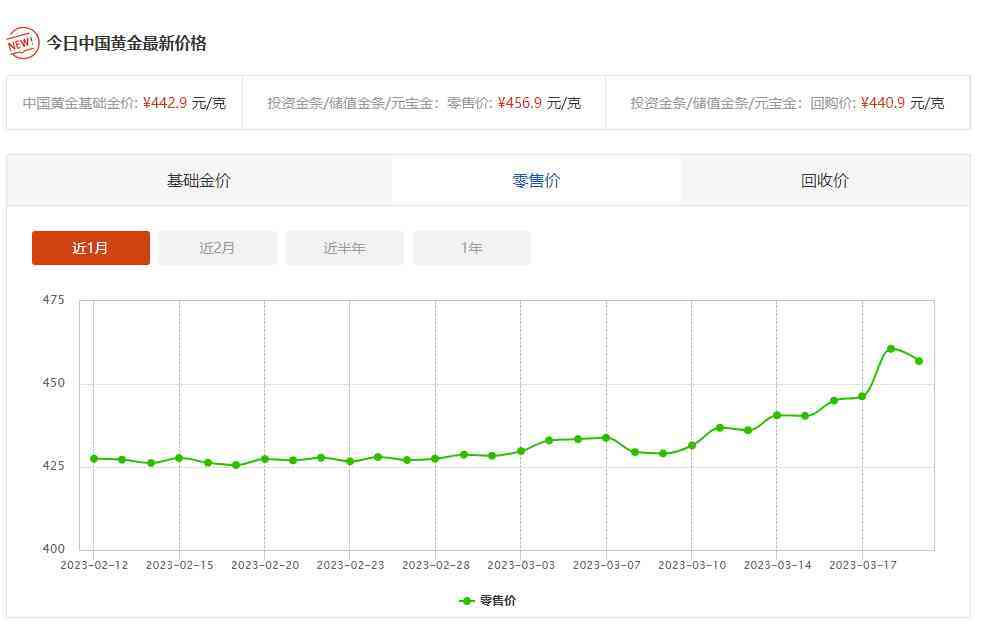Click the highest peak data point on chart
Screen dimensions: 986x631
click(890, 349)
